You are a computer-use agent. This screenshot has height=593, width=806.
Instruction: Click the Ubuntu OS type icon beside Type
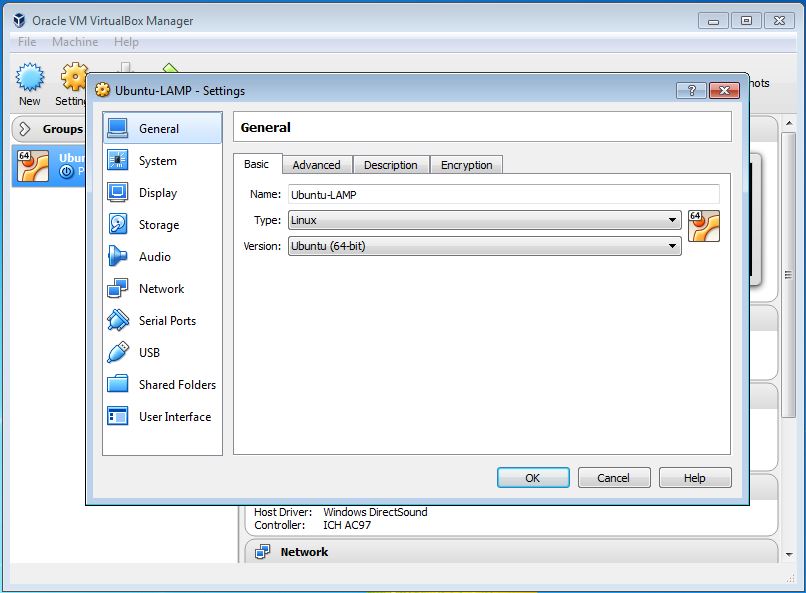pyautogui.click(x=704, y=226)
